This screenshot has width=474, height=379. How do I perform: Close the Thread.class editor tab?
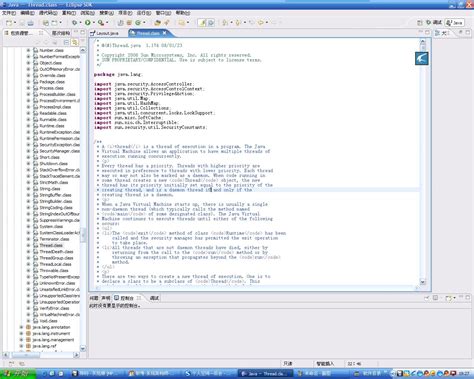(x=164, y=33)
